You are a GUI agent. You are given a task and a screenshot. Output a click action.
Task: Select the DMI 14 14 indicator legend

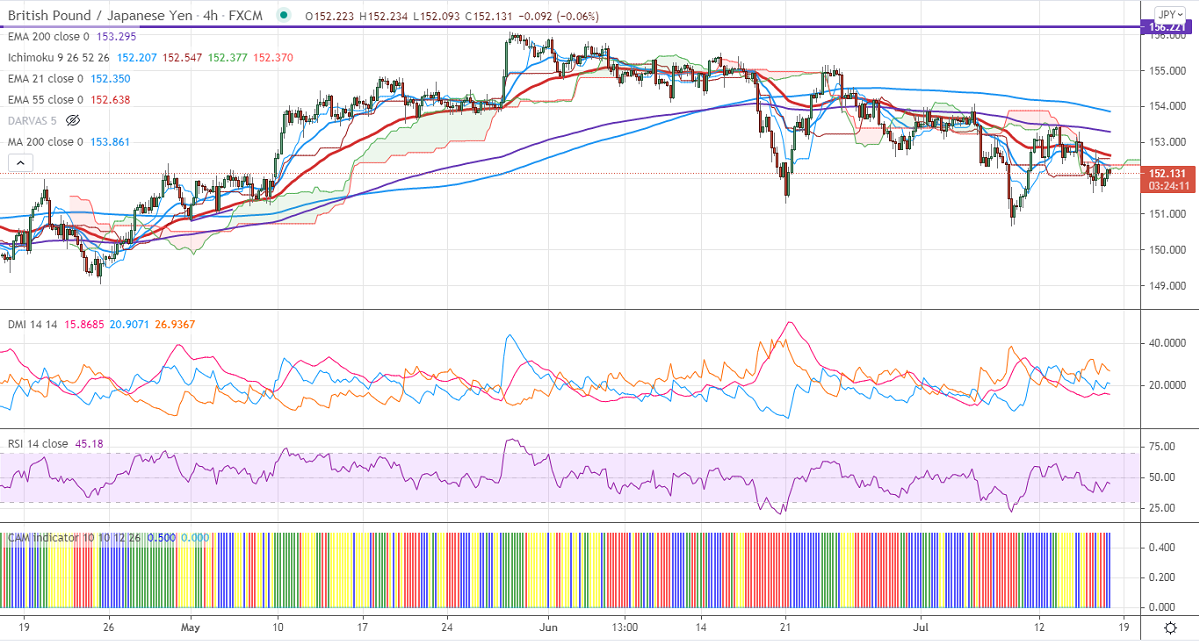point(32,324)
